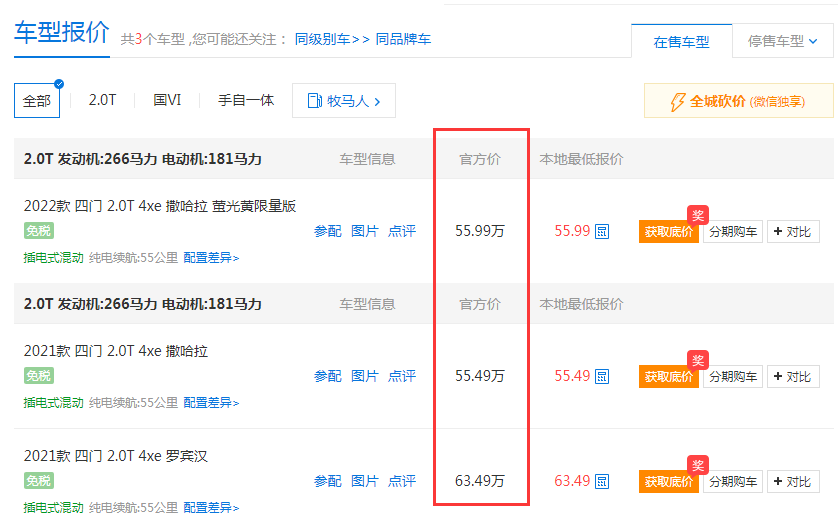Image resolution: width=838 pixels, height=521 pixels.
Task: Click the red 55.49 local price
Action: pyautogui.click(x=572, y=376)
